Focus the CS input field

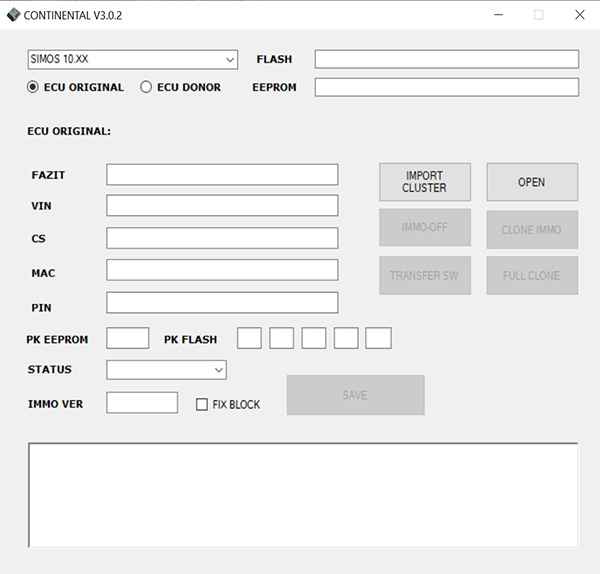click(x=222, y=238)
